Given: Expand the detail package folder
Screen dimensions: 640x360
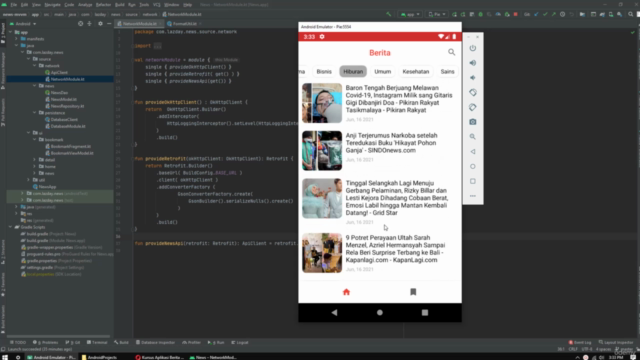Looking at the screenshot, I should click(x=35, y=160).
